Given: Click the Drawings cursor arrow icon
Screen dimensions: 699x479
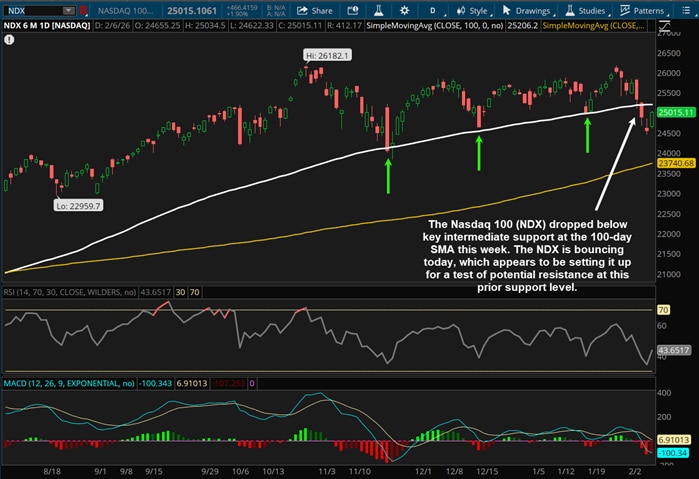Looking at the screenshot, I should point(506,10).
